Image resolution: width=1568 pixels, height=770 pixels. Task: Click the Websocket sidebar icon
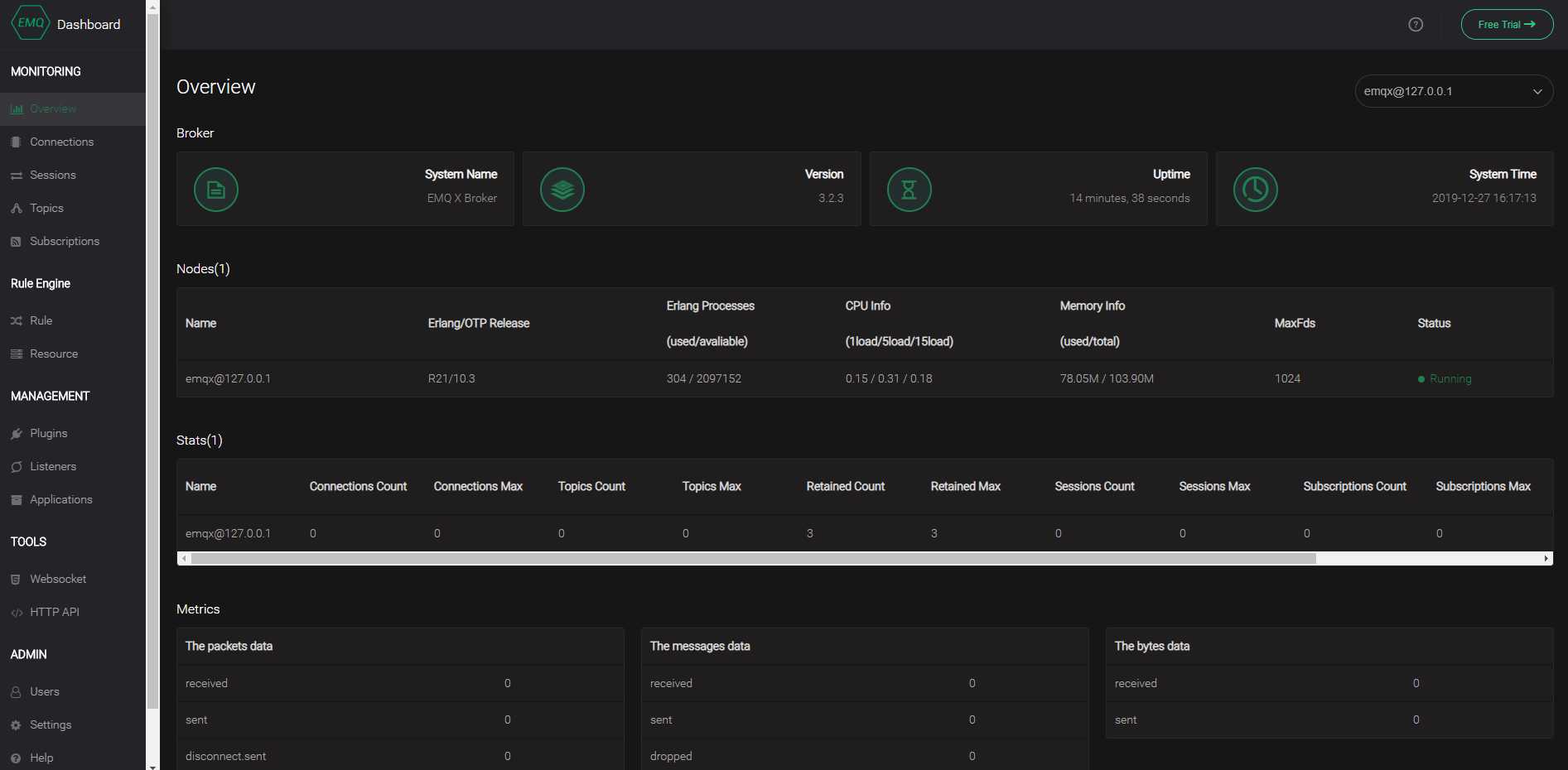[17, 580]
